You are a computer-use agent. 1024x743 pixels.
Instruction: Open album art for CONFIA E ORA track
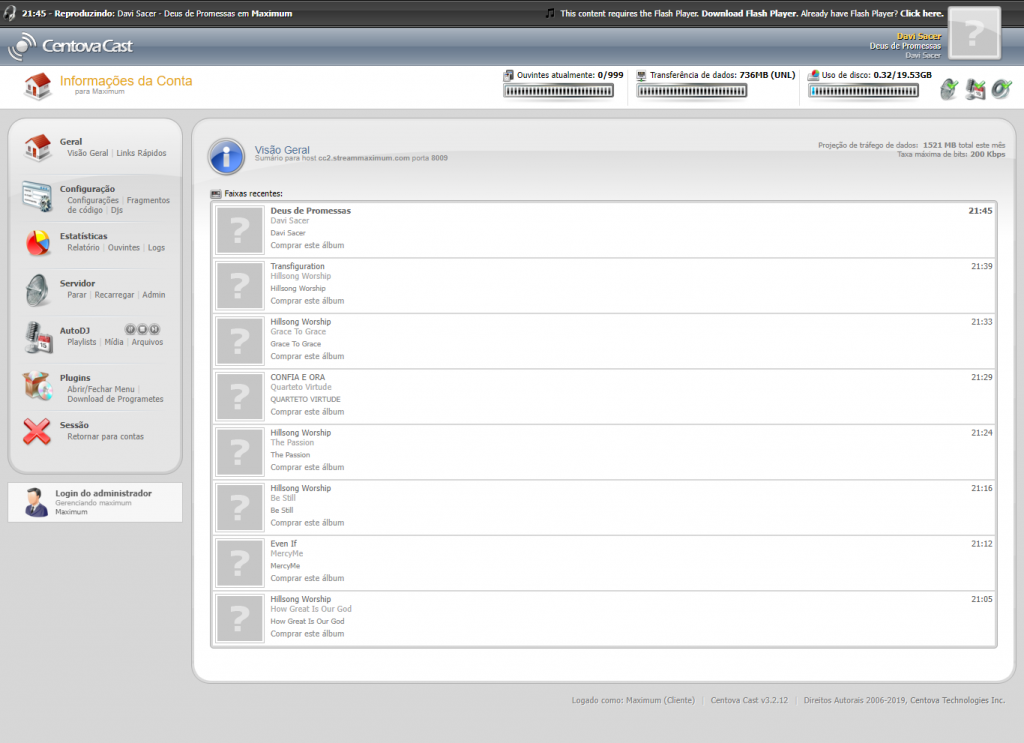point(240,396)
